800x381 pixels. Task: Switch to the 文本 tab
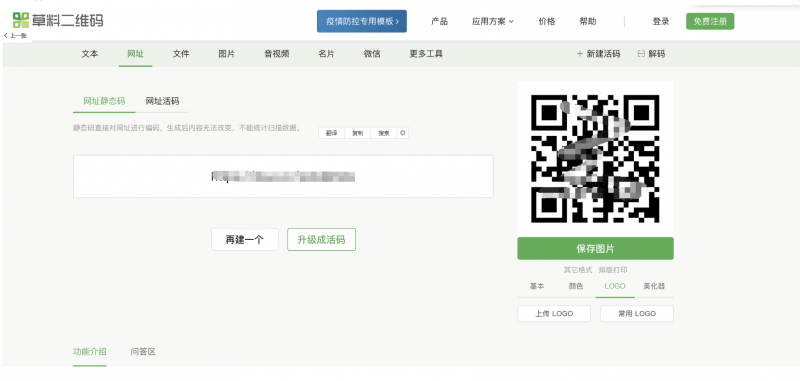point(90,54)
